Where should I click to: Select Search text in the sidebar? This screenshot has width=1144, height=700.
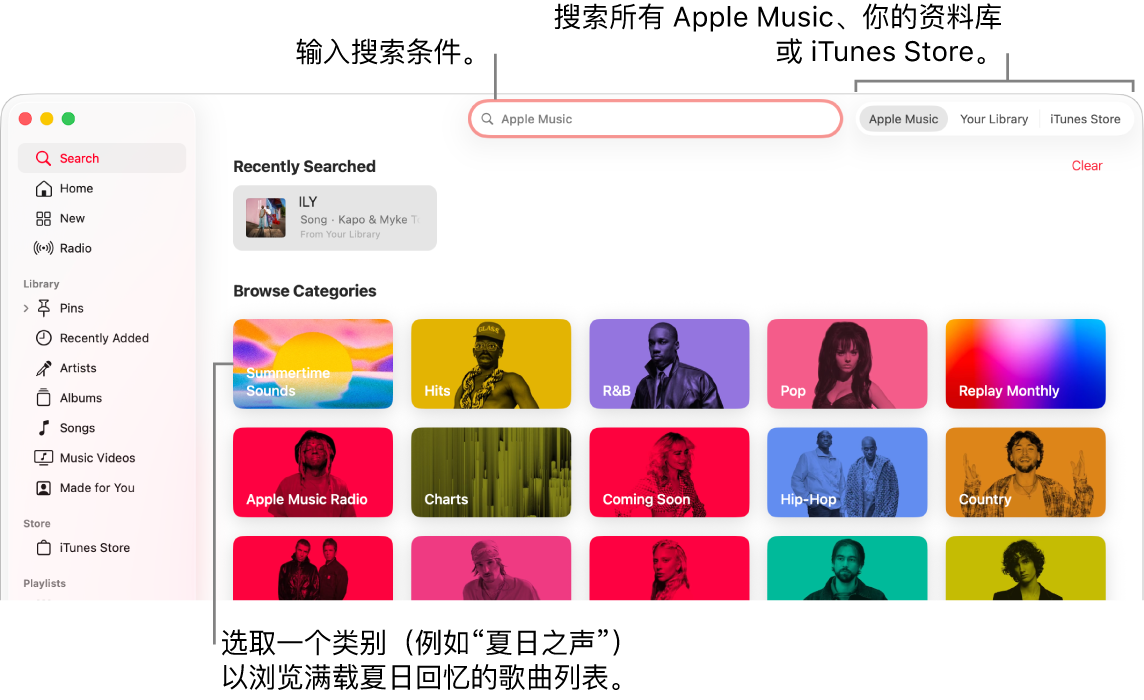[x=80, y=158]
